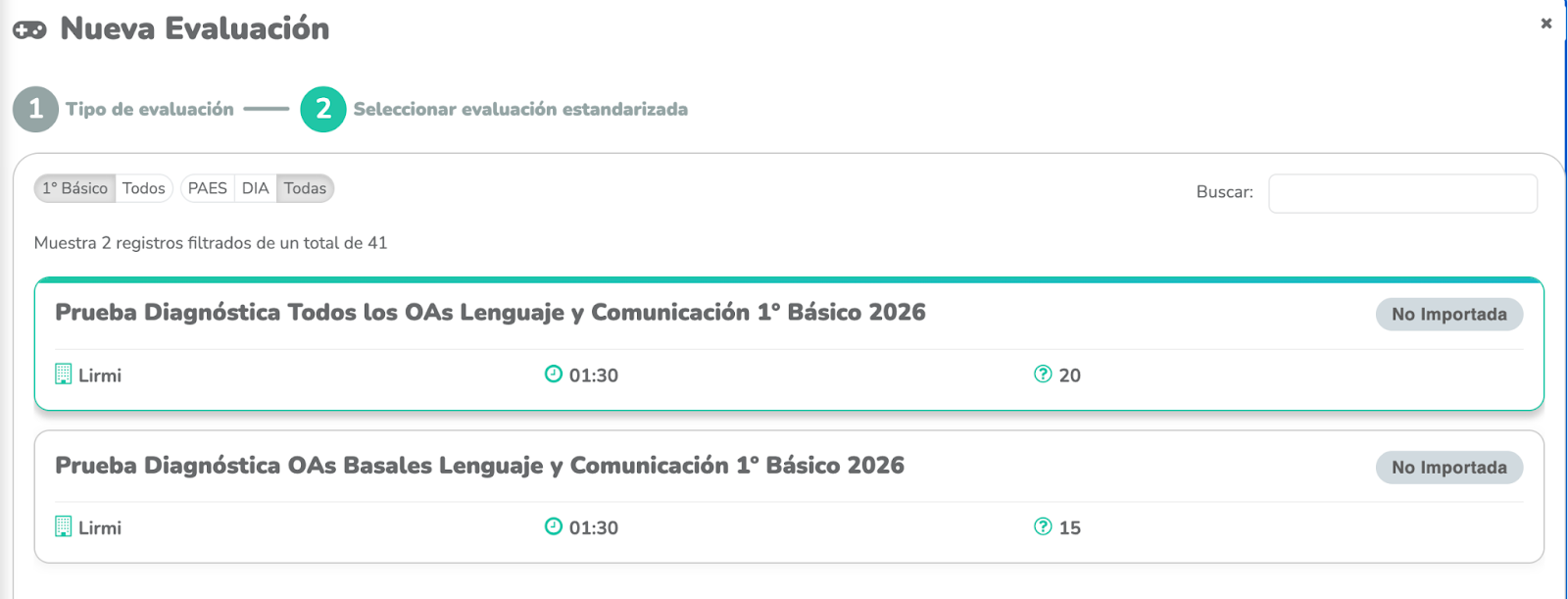This screenshot has height=599, width=1568.
Task: Select the Todas evaluation type filter
Action: [x=305, y=188]
